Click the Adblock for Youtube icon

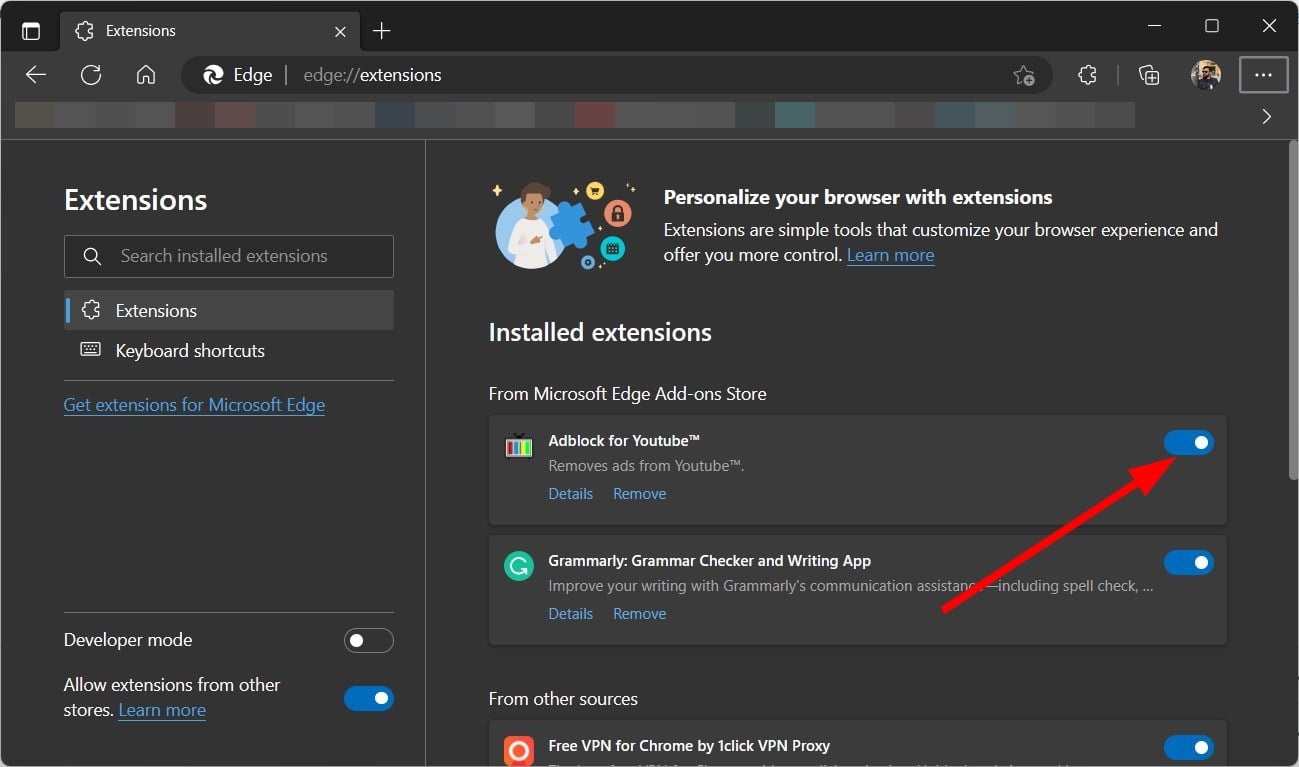pyautogui.click(x=518, y=446)
